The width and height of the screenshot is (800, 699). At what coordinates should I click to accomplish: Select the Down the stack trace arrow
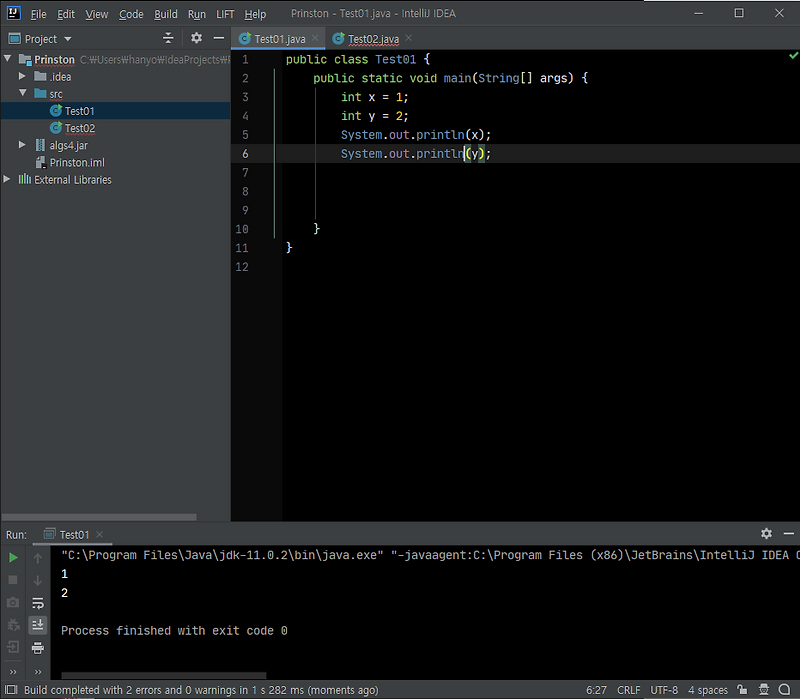38,580
